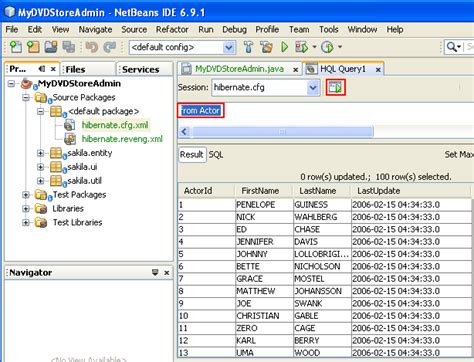Click the sakila.entity package icon
The image size is (474, 362).
(56, 153)
